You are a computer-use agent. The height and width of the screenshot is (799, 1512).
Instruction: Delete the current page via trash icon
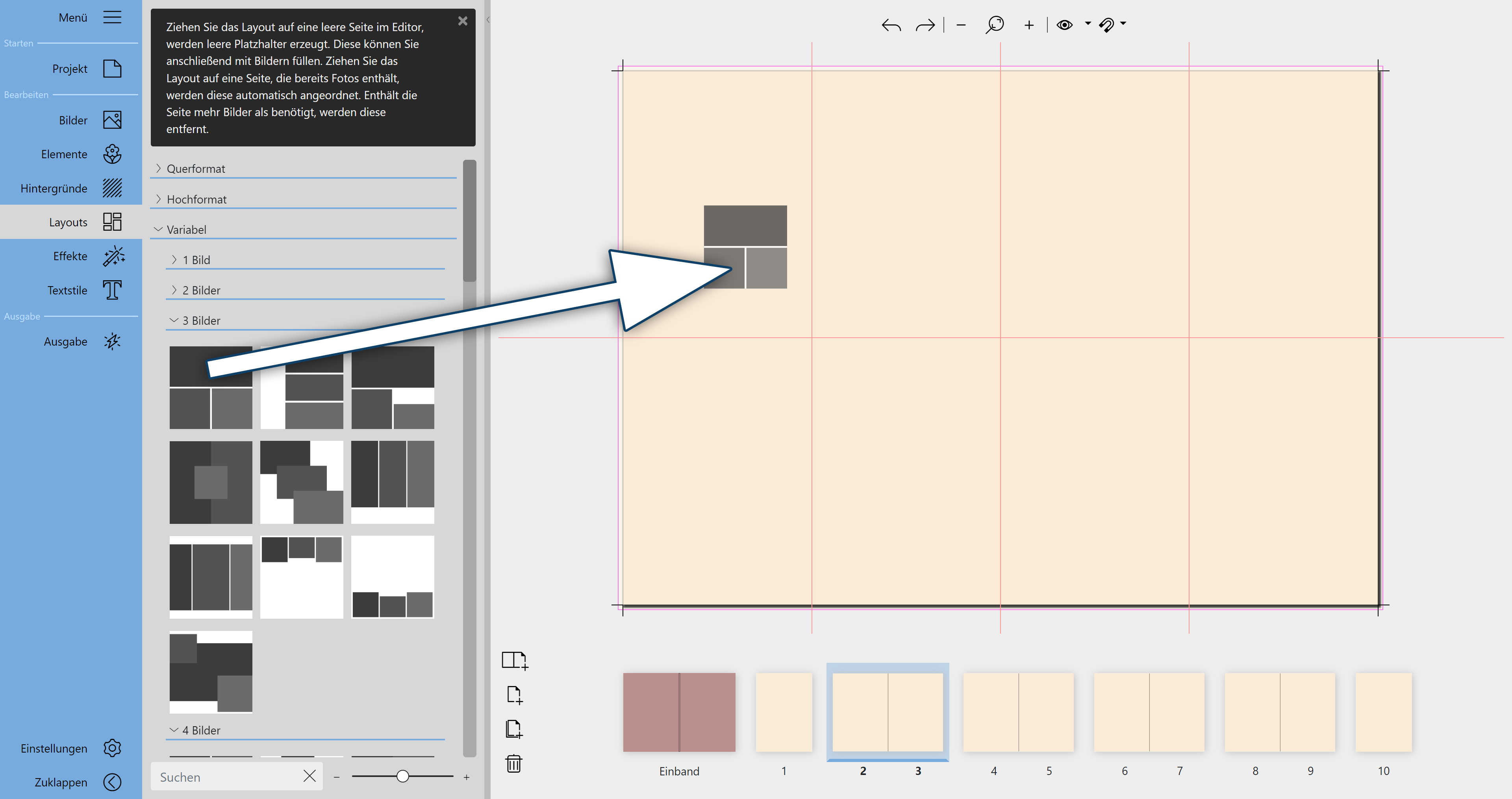(x=513, y=763)
